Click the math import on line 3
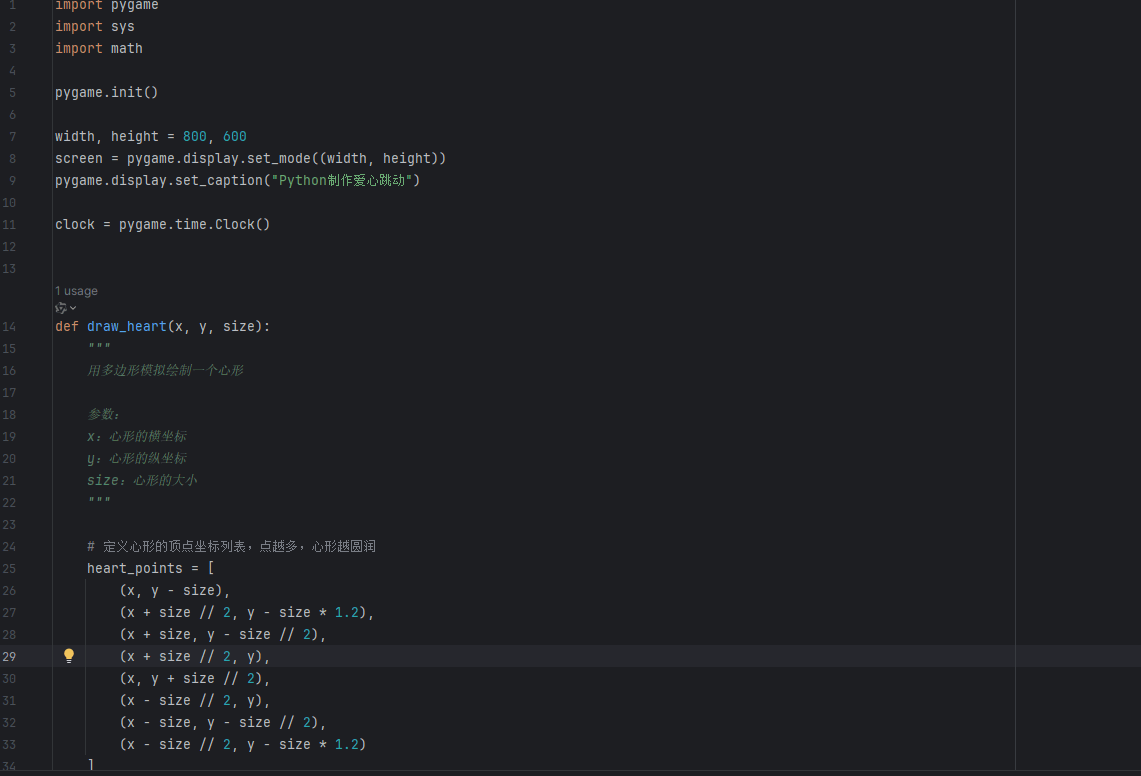1141x776 pixels. point(126,48)
